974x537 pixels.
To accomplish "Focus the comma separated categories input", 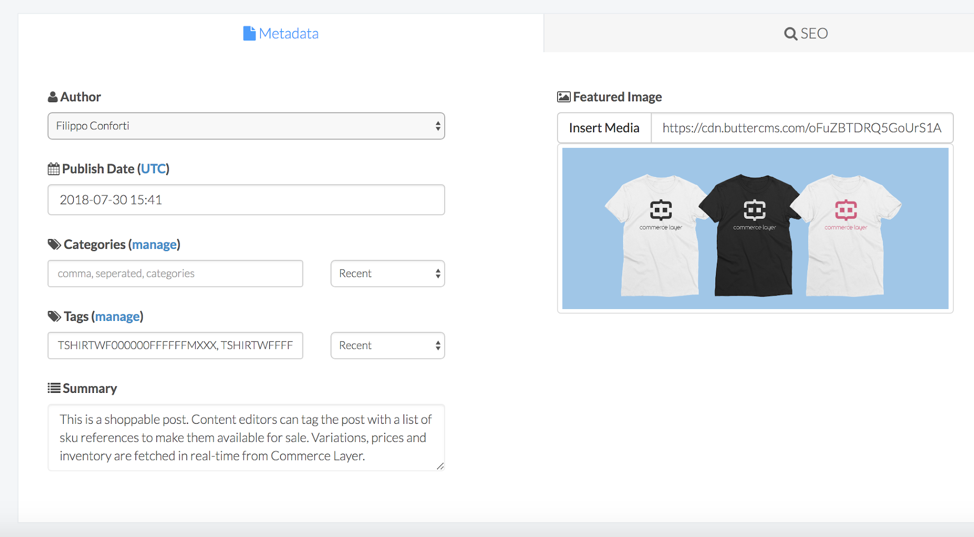I will 175,273.
